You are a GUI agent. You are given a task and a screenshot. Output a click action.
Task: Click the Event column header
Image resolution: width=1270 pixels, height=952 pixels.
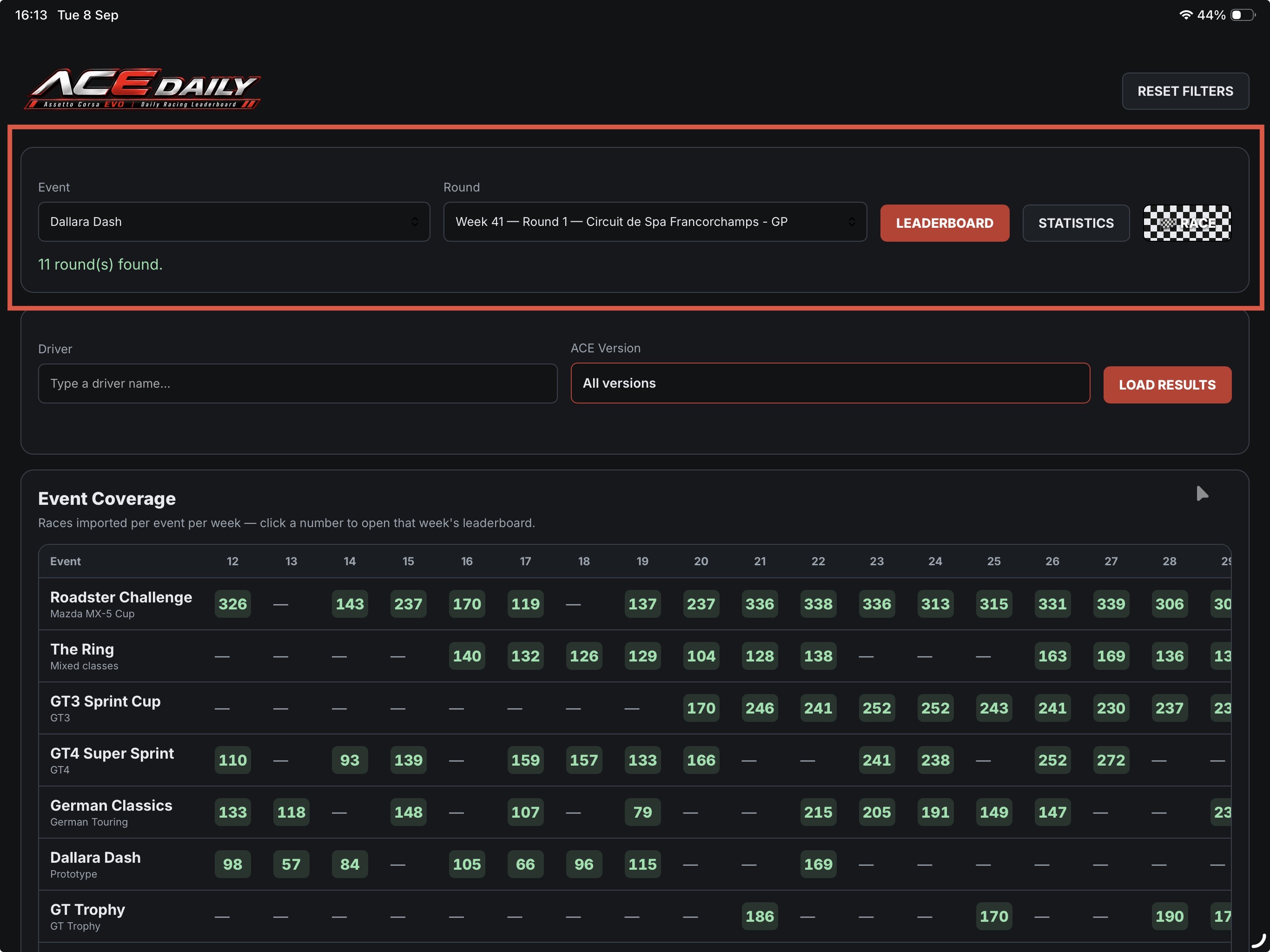tap(66, 561)
